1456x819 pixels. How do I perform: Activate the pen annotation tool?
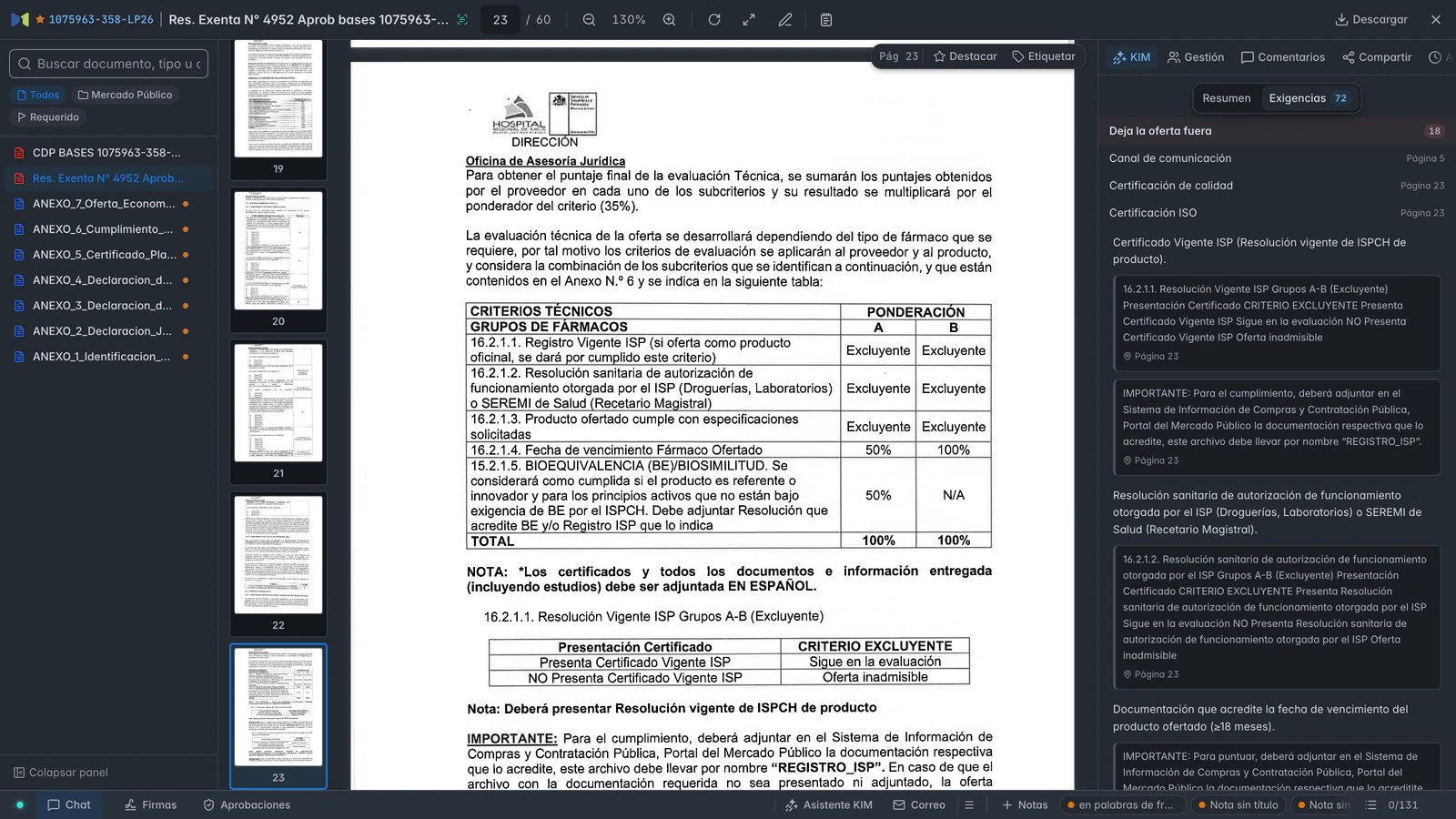(785, 19)
